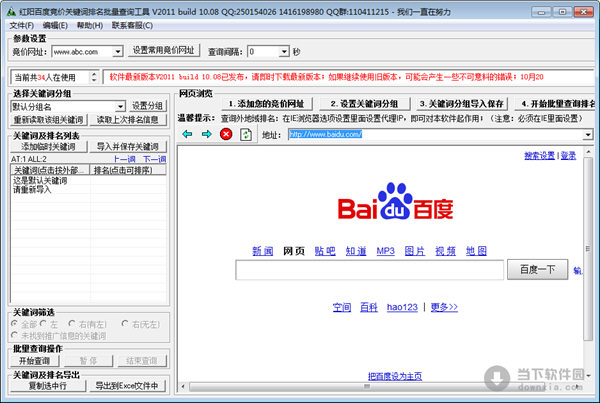Screen dimensions: 600x403
Task: Click the 地址 URL address field
Action: [436, 134]
